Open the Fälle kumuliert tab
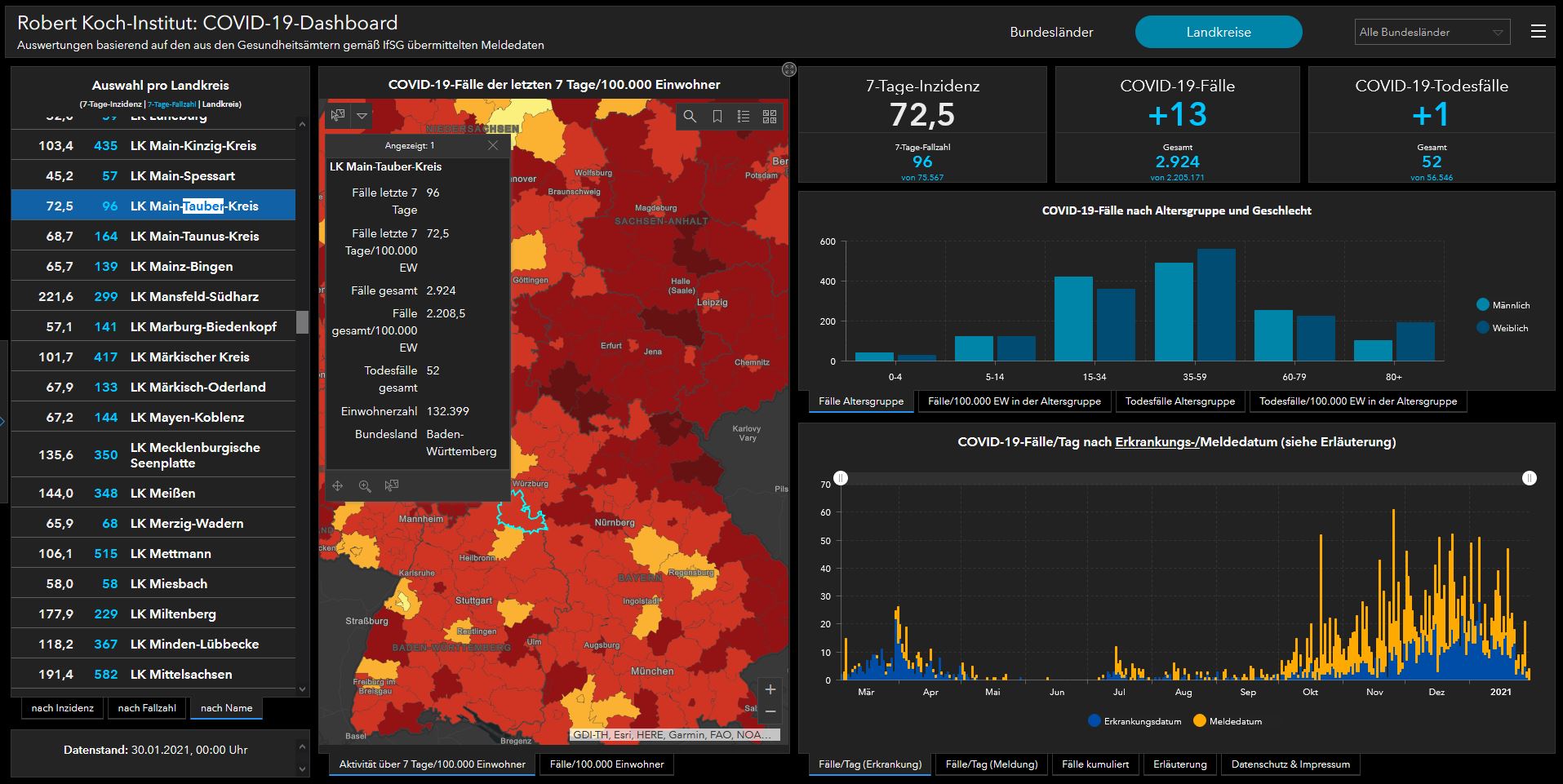1563x784 pixels. 1095,764
